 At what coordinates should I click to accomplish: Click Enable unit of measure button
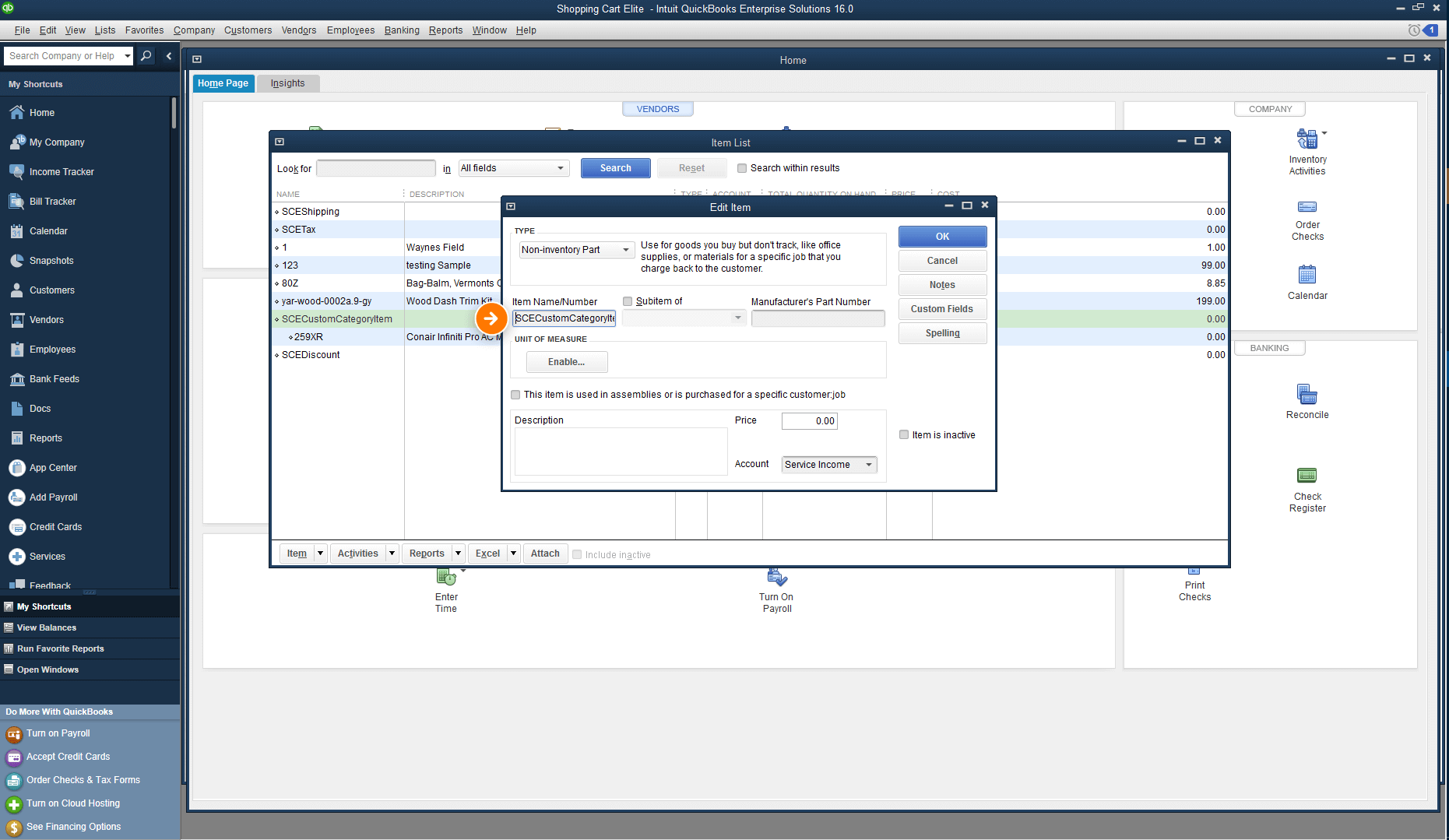coord(567,362)
